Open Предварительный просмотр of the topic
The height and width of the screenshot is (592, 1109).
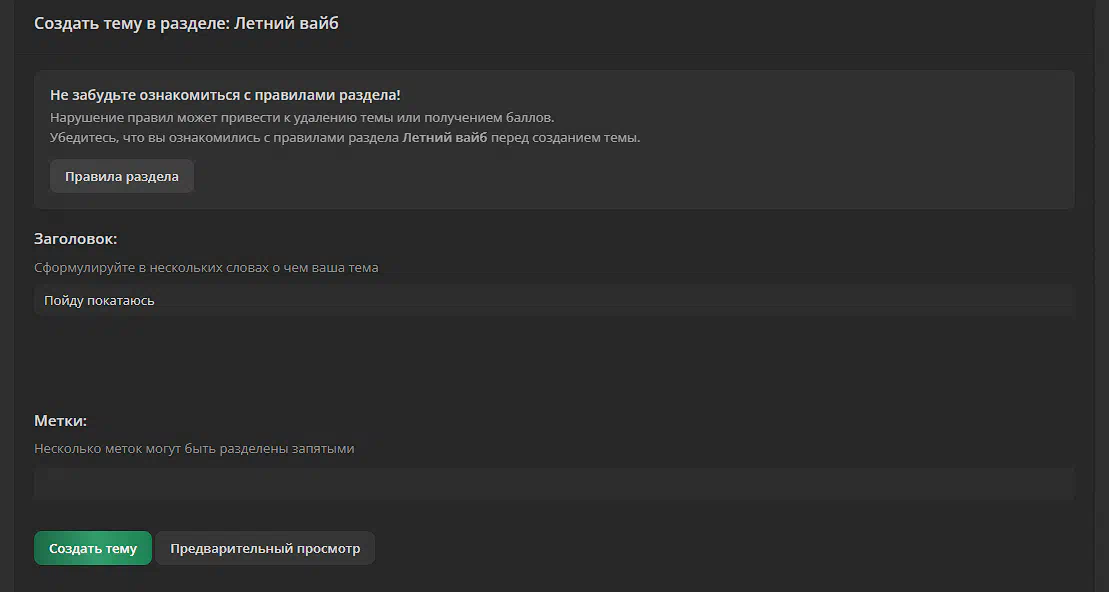click(265, 548)
